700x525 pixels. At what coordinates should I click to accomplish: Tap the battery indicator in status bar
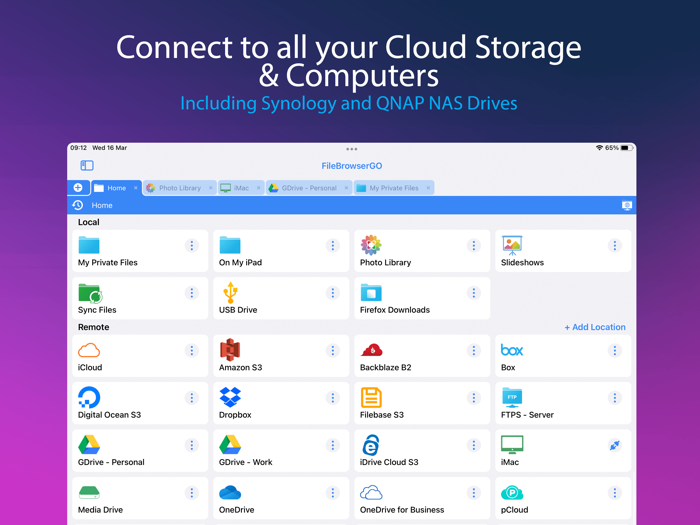(x=626, y=148)
